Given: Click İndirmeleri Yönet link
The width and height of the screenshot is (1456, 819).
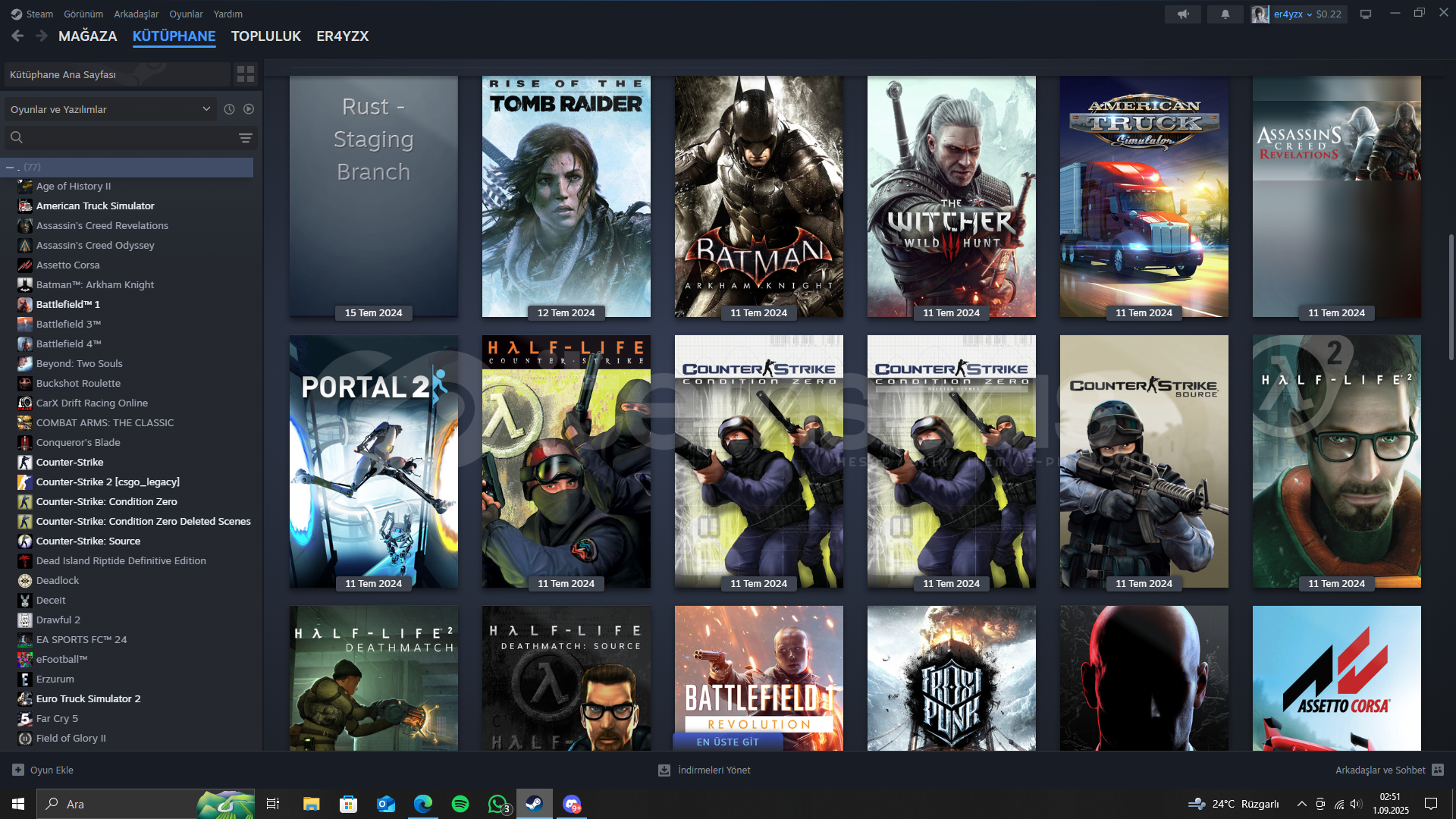Looking at the screenshot, I should click(714, 770).
